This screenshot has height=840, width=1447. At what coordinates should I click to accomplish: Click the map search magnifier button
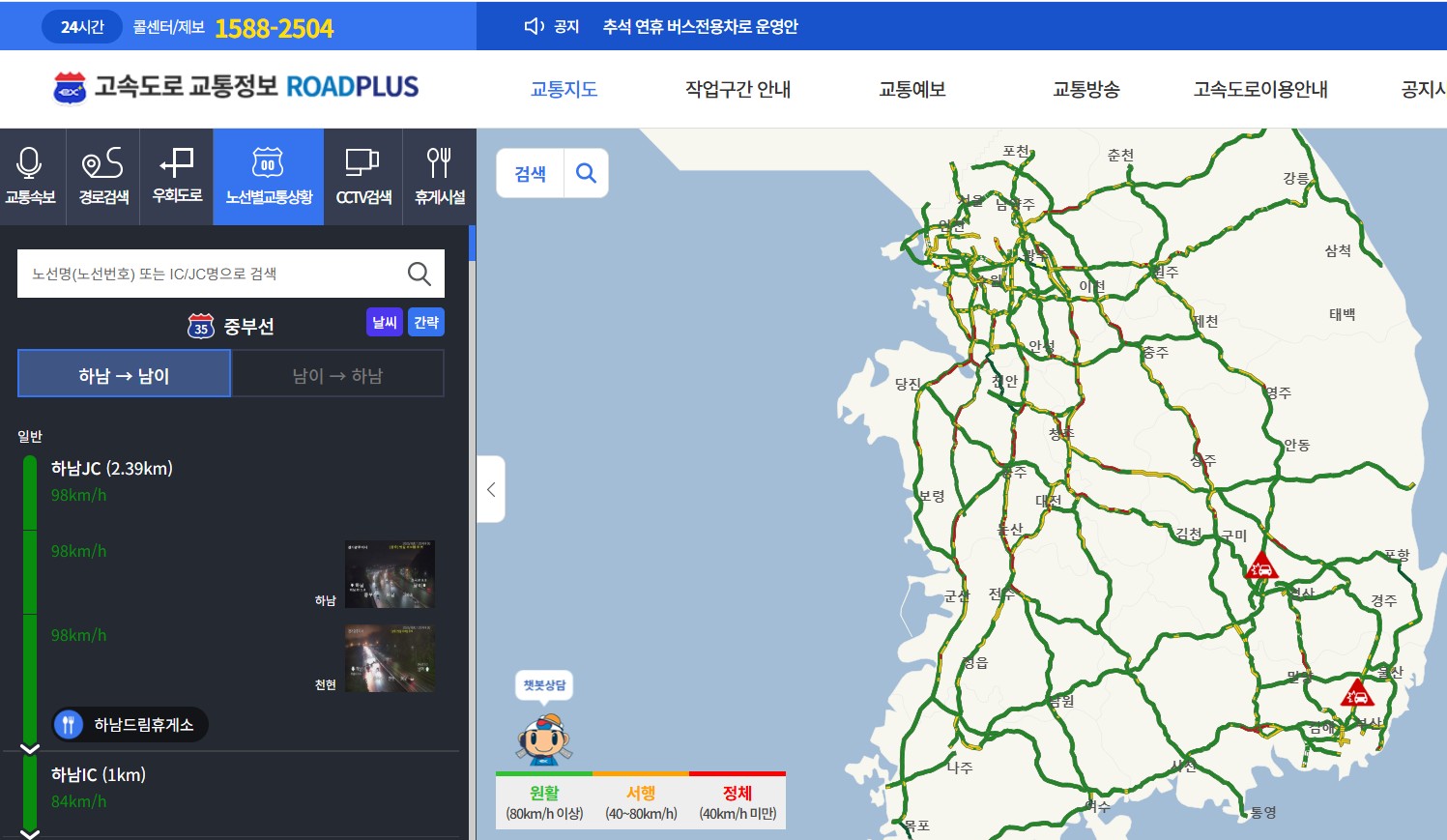coord(586,173)
